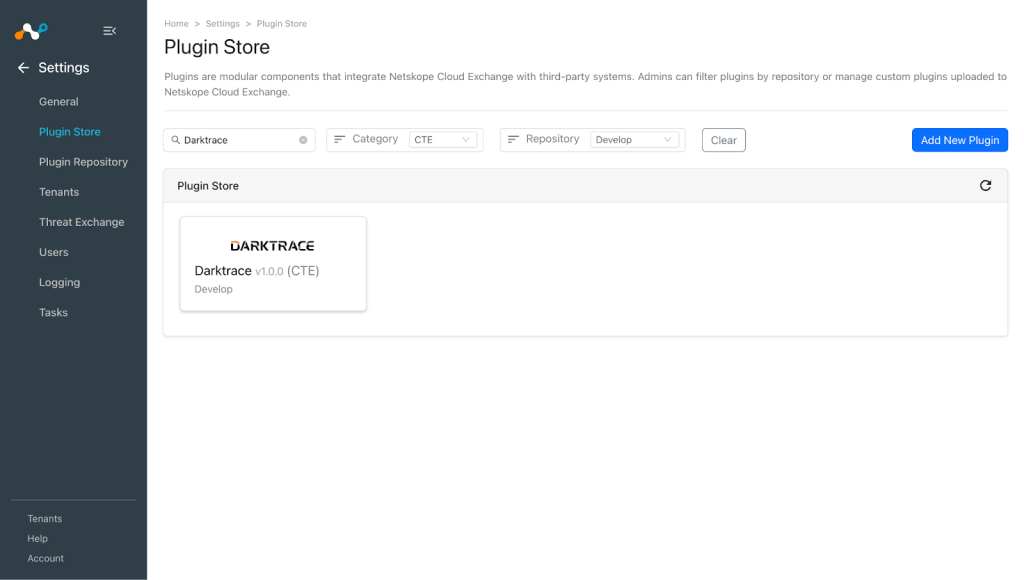Open Plugin Repository settings

[84, 162]
